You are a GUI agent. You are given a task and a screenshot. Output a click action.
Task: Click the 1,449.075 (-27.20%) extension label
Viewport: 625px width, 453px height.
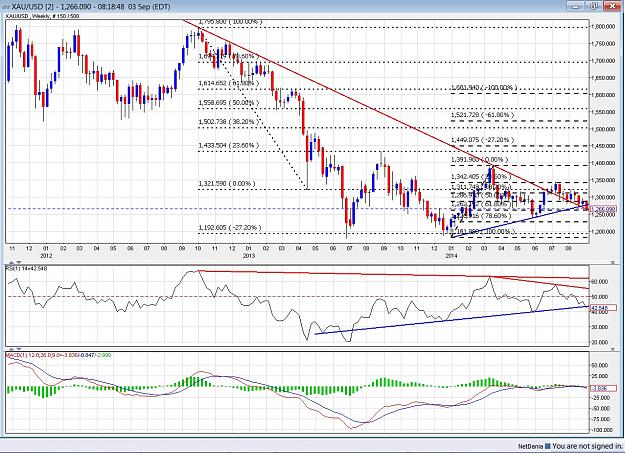[483, 140]
